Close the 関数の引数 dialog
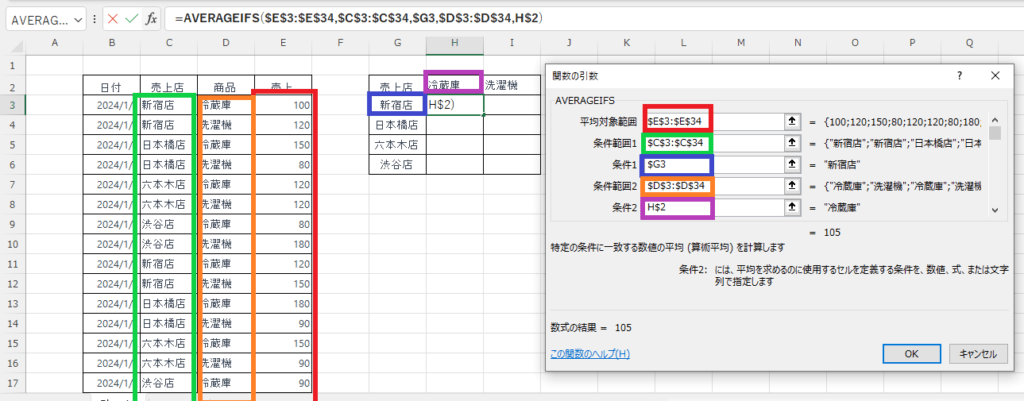Viewport: 1024px width, 401px height. 995,75
